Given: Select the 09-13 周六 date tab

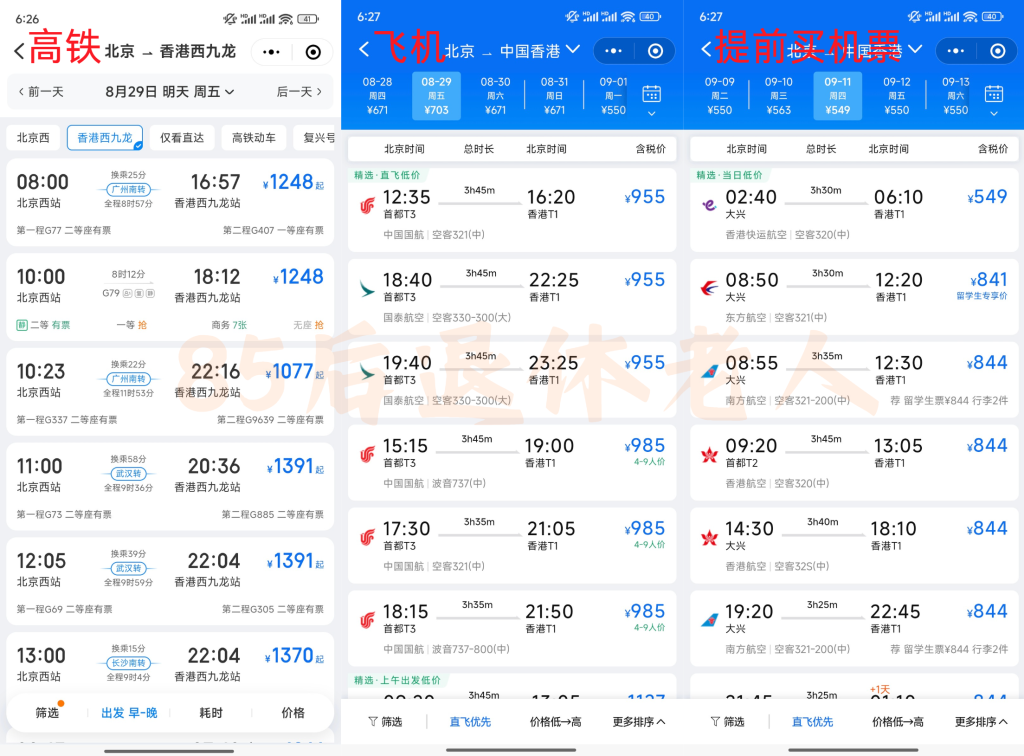Looking at the screenshot, I should click(x=955, y=96).
